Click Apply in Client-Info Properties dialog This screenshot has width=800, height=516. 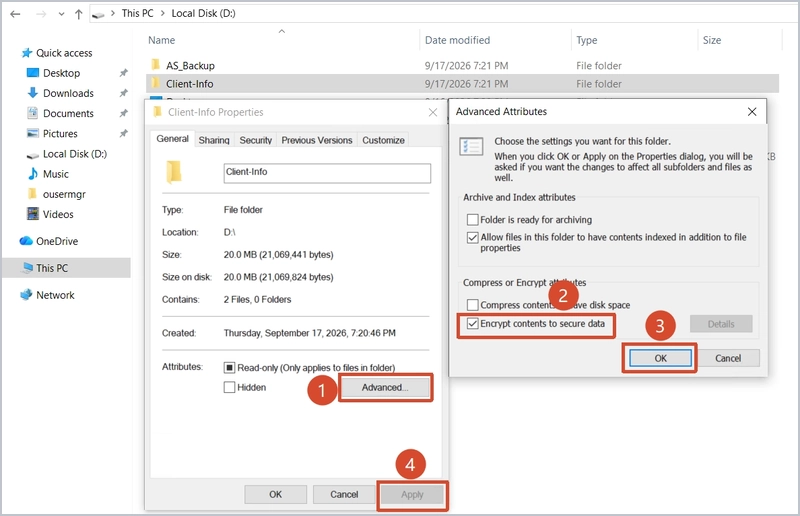(x=412, y=494)
